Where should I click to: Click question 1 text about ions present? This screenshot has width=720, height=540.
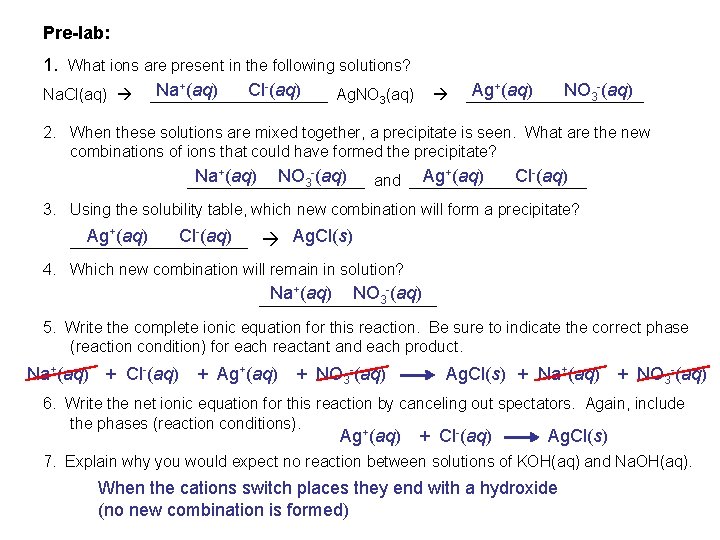tap(238, 66)
